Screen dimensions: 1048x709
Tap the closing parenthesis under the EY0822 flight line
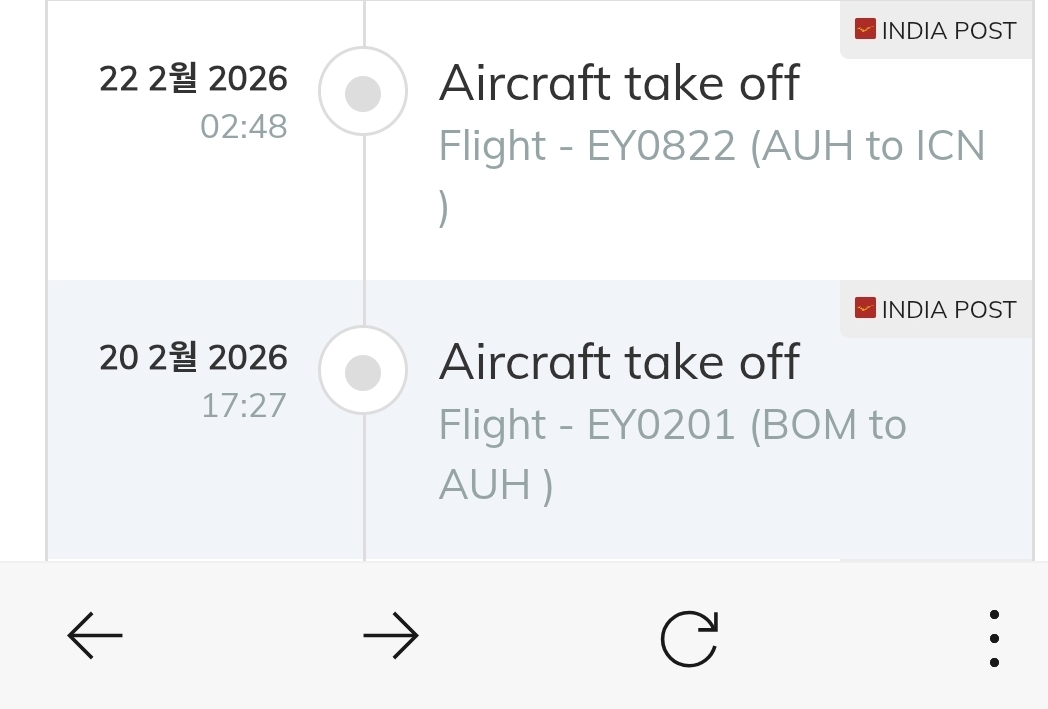click(x=444, y=209)
